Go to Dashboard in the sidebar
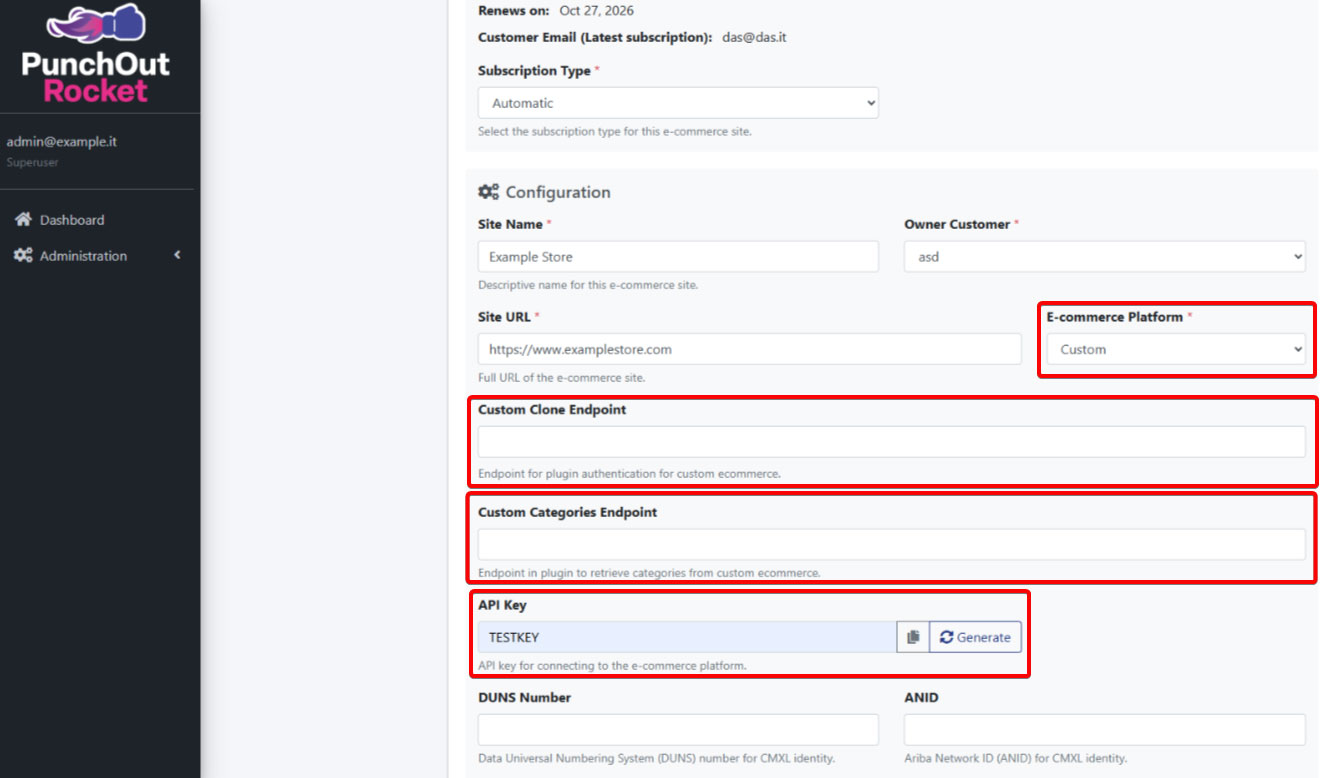Image resolution: width=1327 pixels, height=778 pixels. [72, 220]
